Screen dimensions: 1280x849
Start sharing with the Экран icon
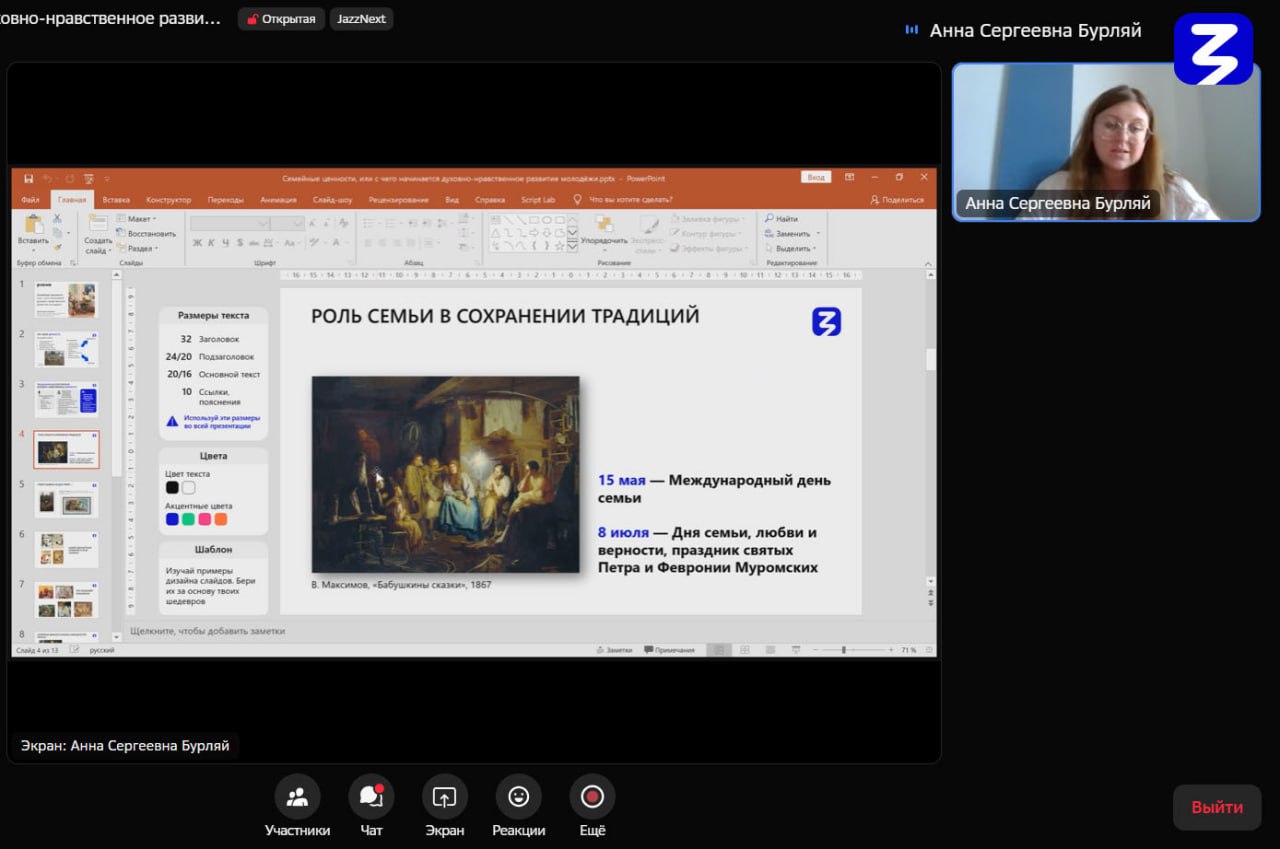[444, 797]
